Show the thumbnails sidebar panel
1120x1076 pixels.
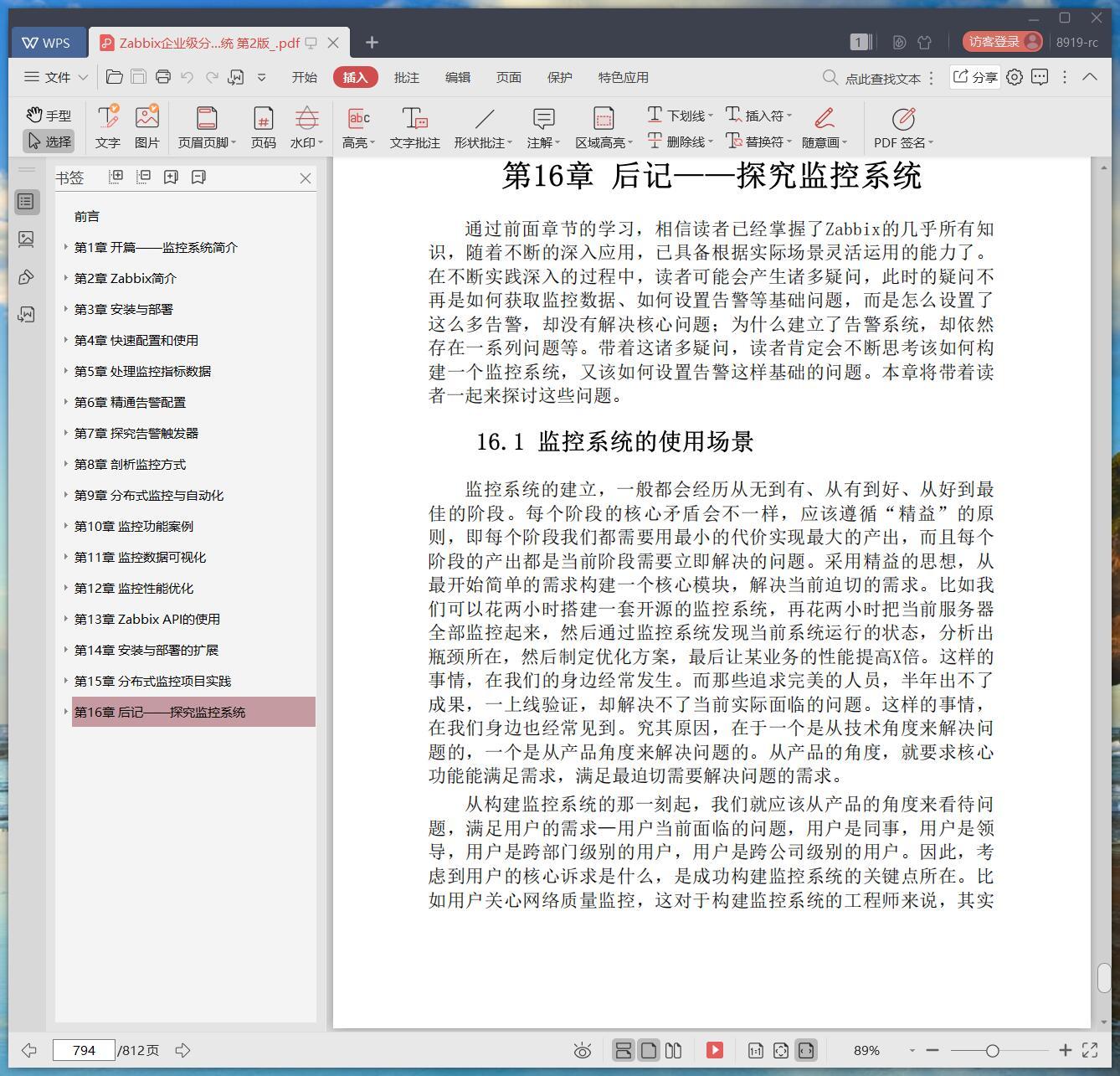[x=26, y=239]
